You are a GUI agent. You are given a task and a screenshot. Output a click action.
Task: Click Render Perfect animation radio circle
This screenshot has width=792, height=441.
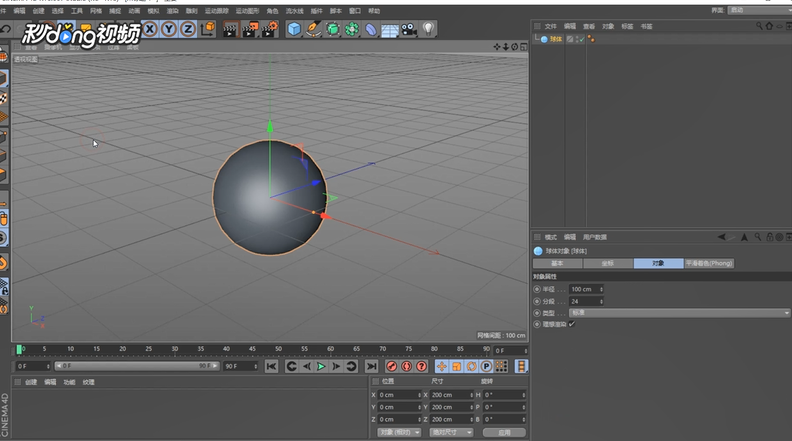[537, 324]
